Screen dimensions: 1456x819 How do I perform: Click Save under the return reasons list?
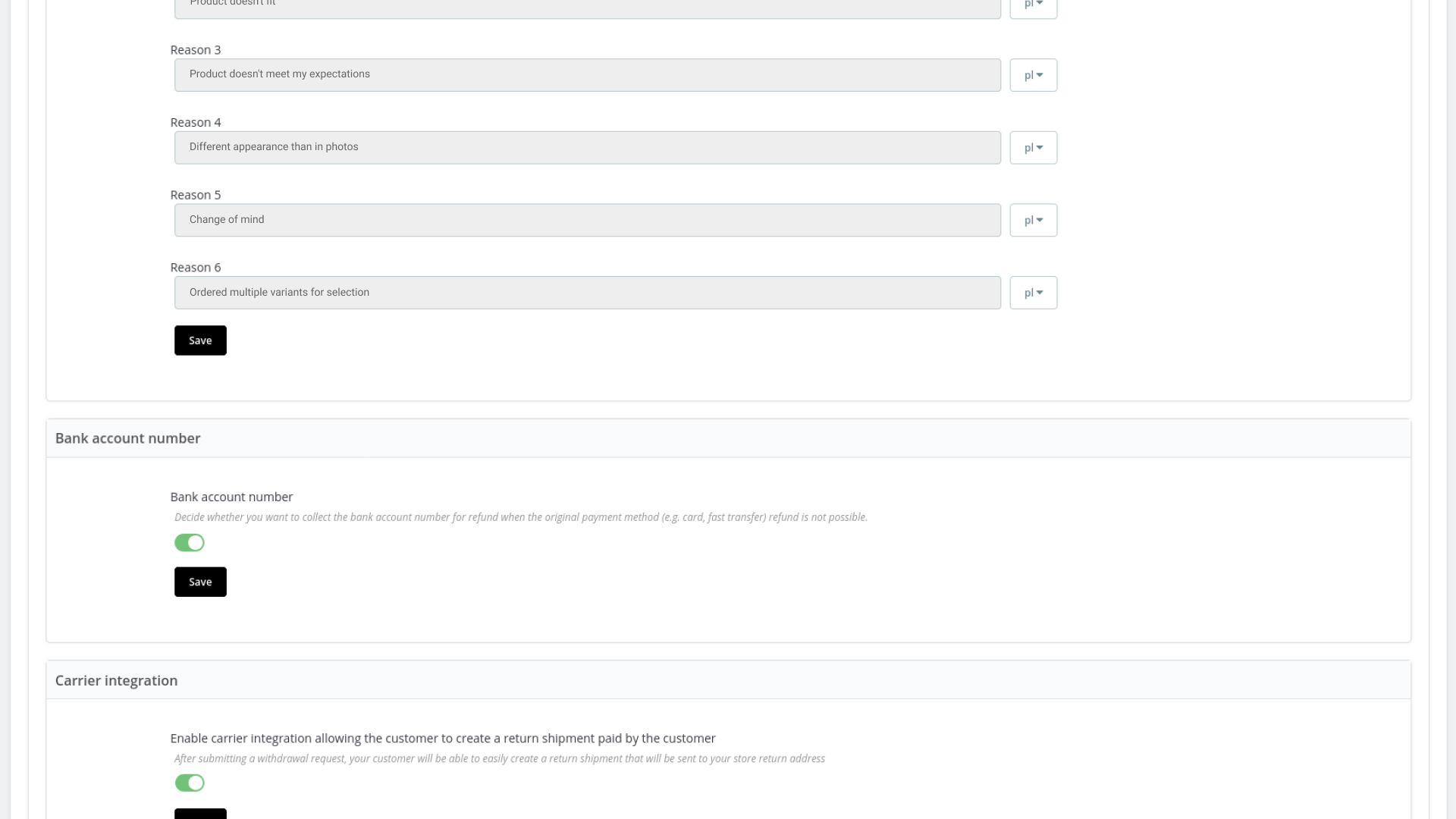pyautogui.click(x=199, y=340)
